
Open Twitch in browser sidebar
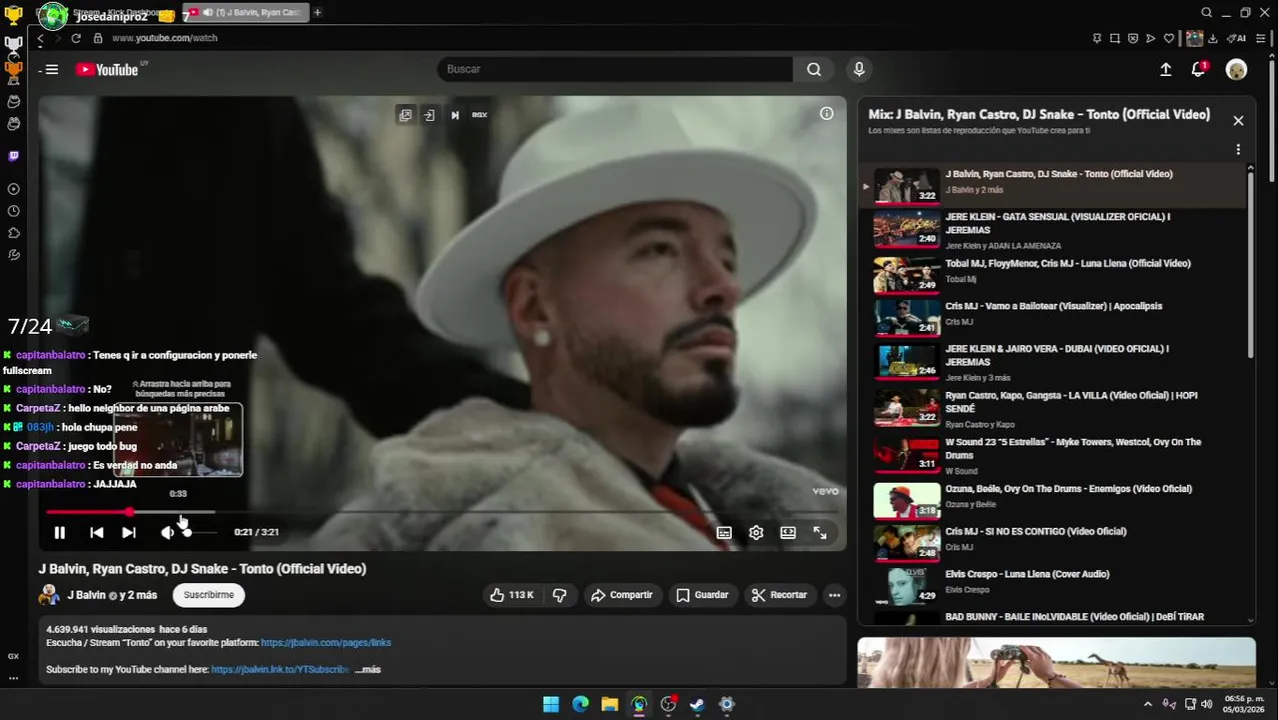[13, 156]
